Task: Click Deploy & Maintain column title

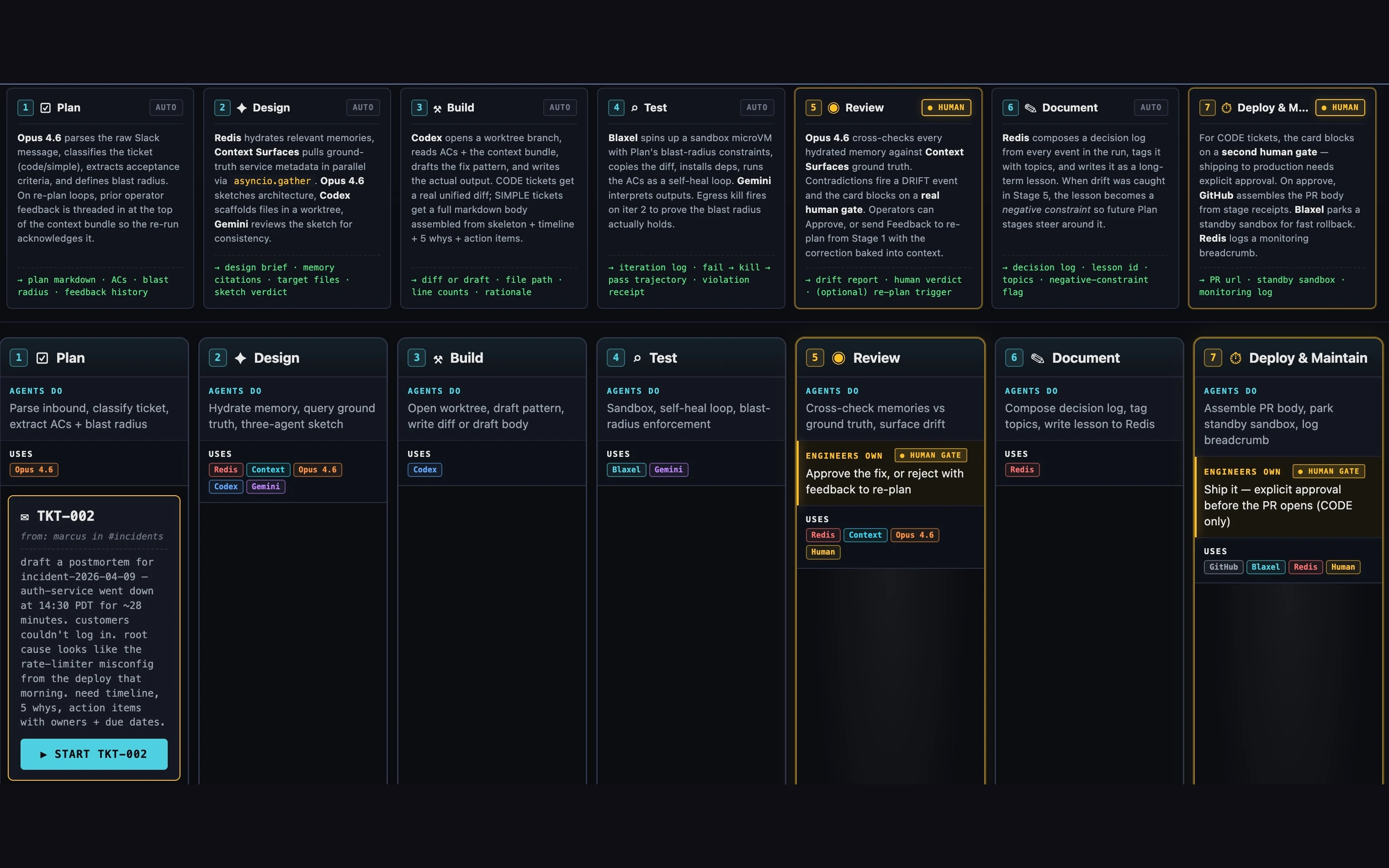Action: [1308, 358]
